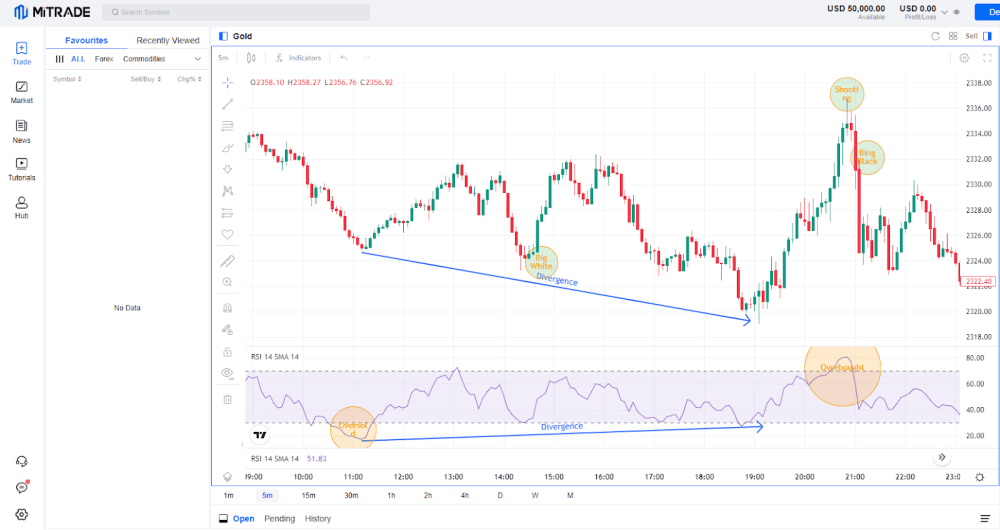Expand the account Profit/Loss dropdown
Viewport: 1000px width, 530px height.
click(x=946, y=12)
